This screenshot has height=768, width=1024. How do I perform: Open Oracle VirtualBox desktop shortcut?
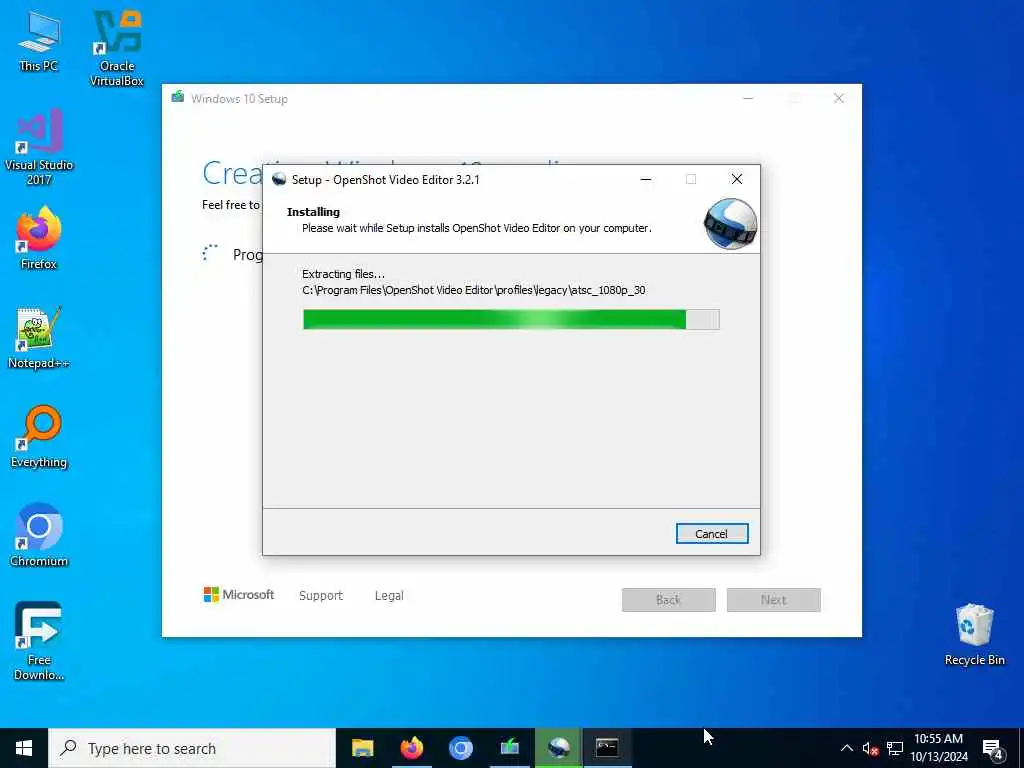tap(116, 48)
